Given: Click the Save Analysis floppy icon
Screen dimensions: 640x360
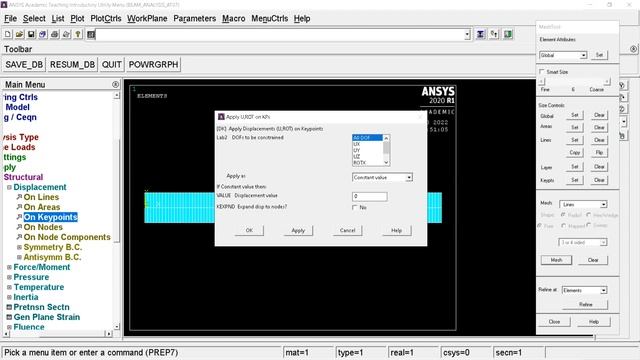Looking at the screenshot, I should click(x=31, y=35).
